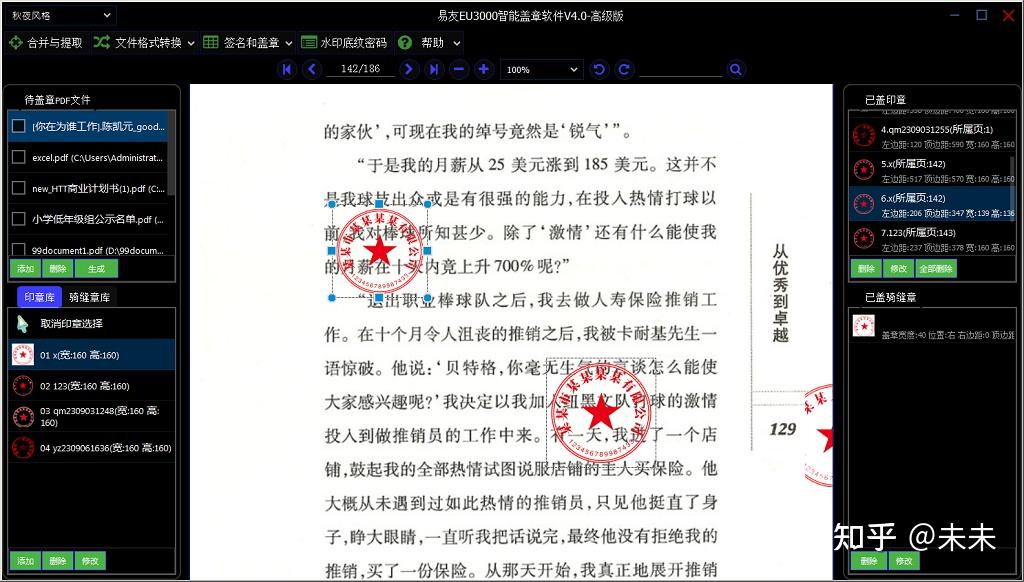Pick the 04 yz2309061636 seal thumbnail
The width and height of the screenshot is (1024, 582).
tap(23, 448)
